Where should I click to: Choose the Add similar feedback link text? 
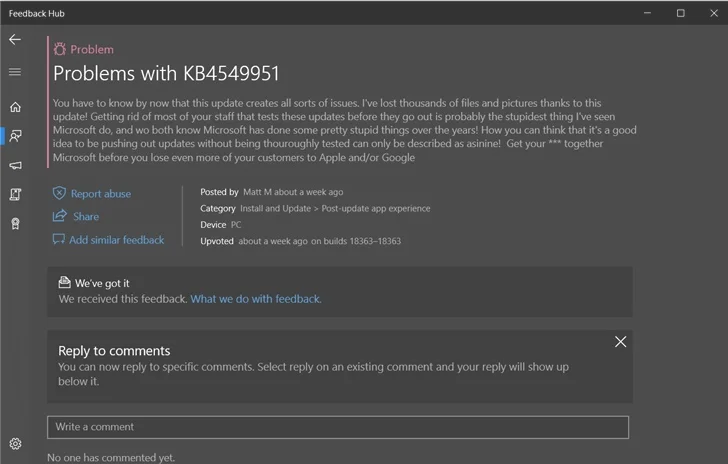pos(116,240)
